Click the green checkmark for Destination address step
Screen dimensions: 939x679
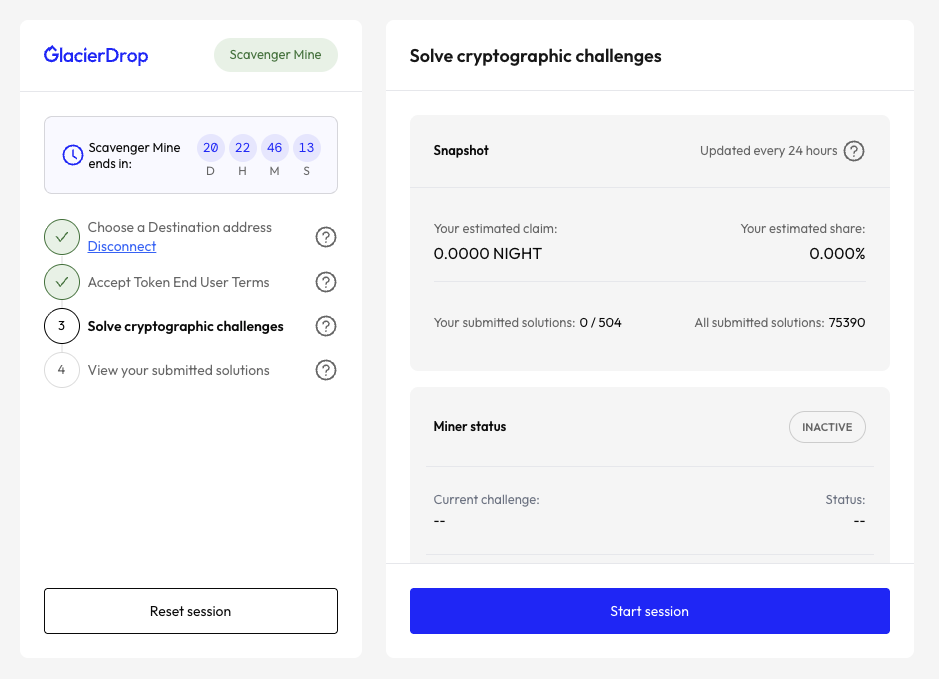[62, 237]
